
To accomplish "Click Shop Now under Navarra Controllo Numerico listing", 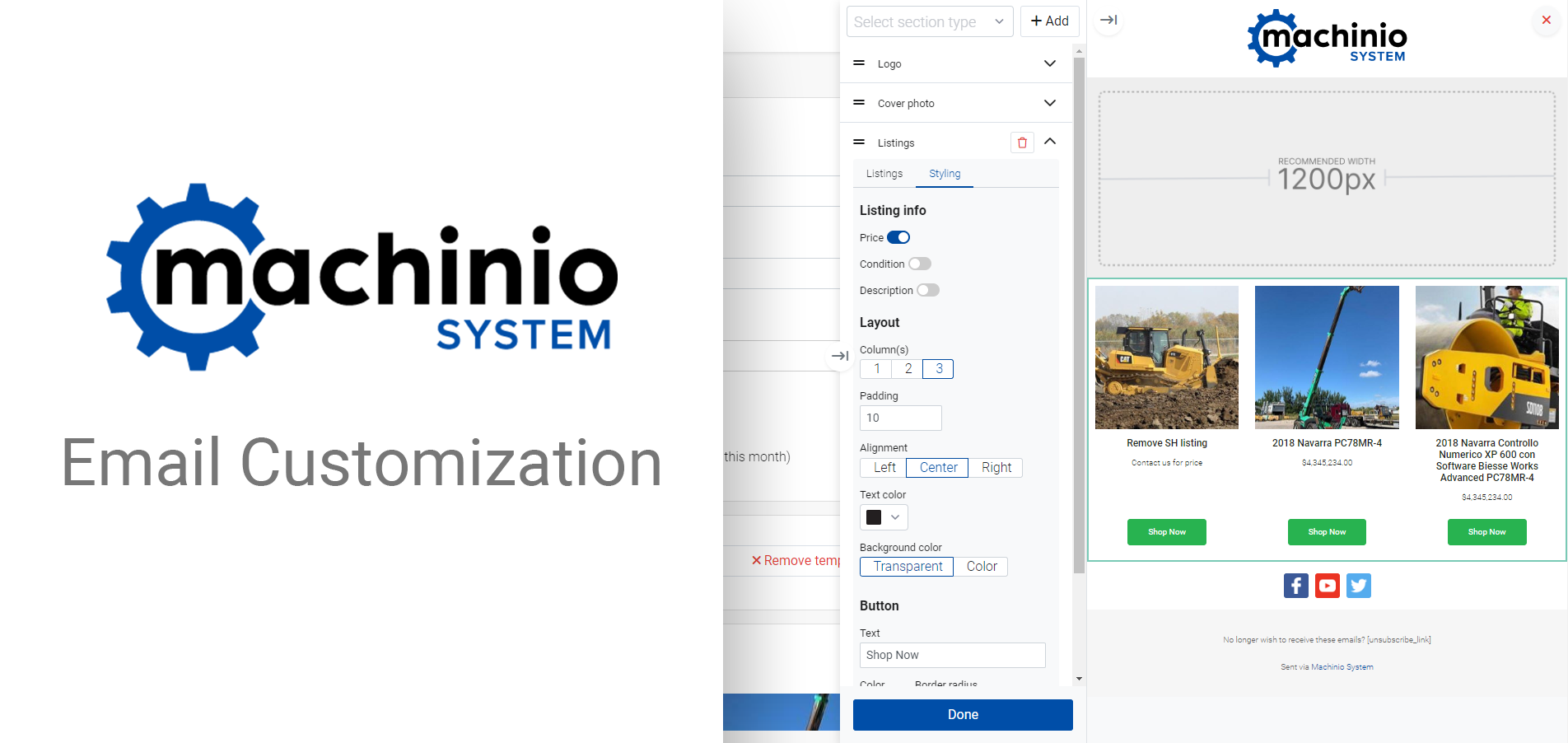I will 1487,532.
